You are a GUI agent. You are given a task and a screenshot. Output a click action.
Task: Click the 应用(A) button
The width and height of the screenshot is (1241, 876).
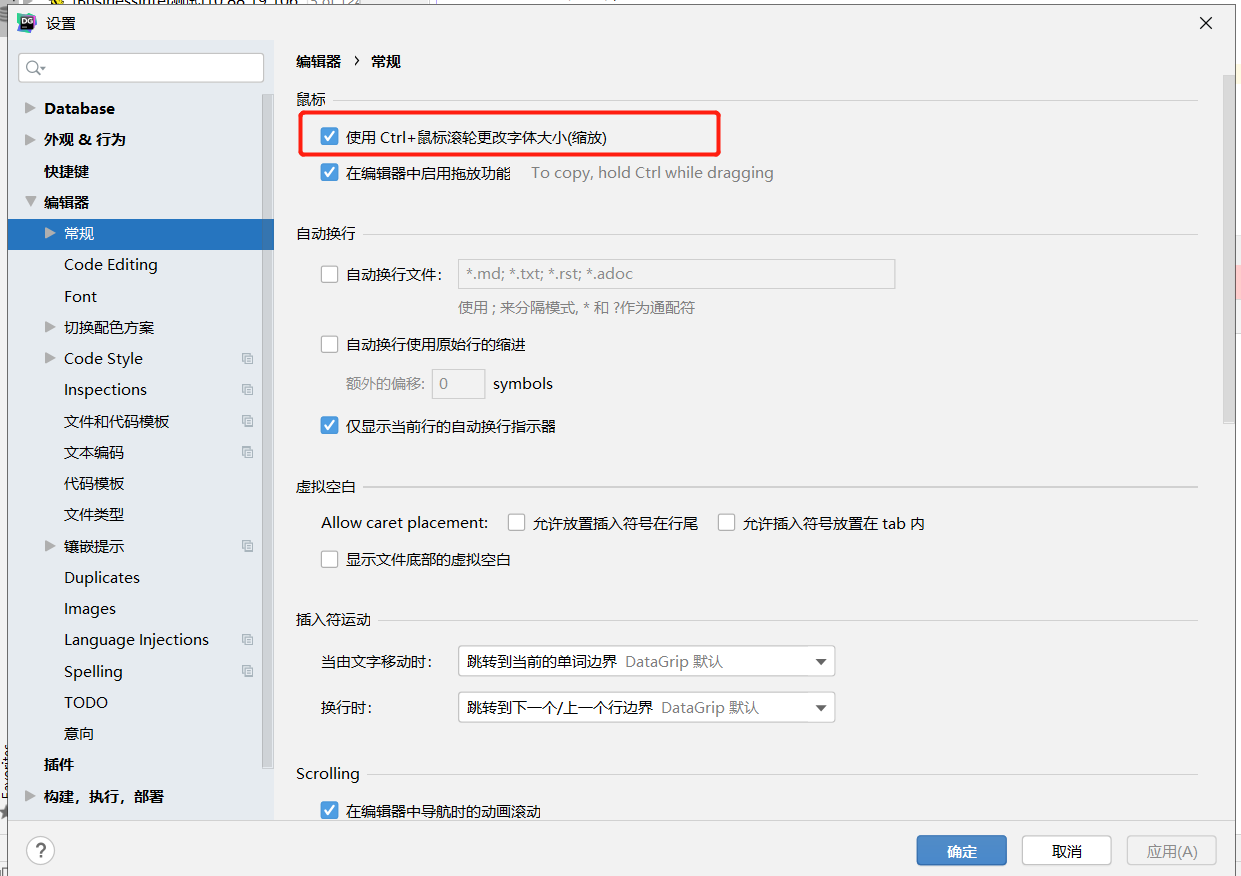1171,850
